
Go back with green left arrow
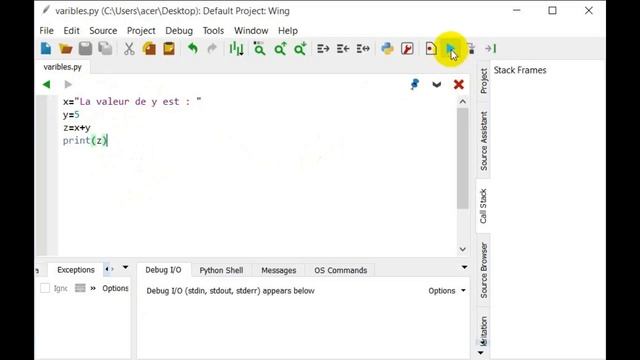click(x=46, y=84)
